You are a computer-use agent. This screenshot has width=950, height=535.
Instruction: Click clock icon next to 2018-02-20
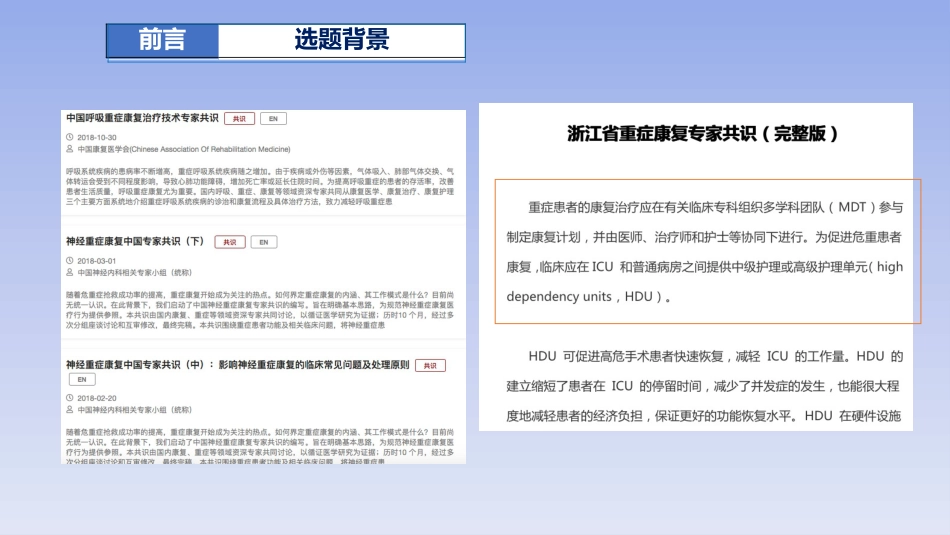[x=70, y=398]
